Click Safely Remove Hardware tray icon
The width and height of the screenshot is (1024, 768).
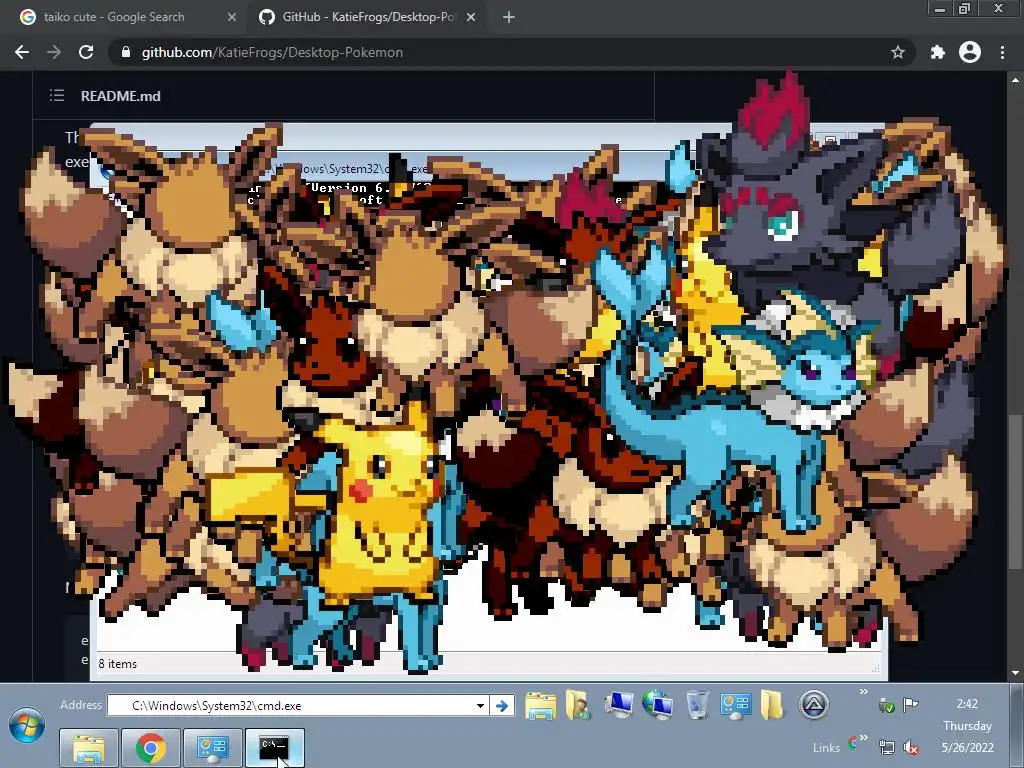click(886, 705)
